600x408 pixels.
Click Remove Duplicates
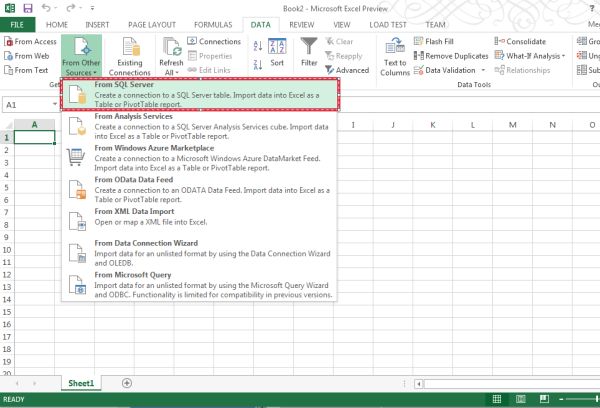(451, 56)
